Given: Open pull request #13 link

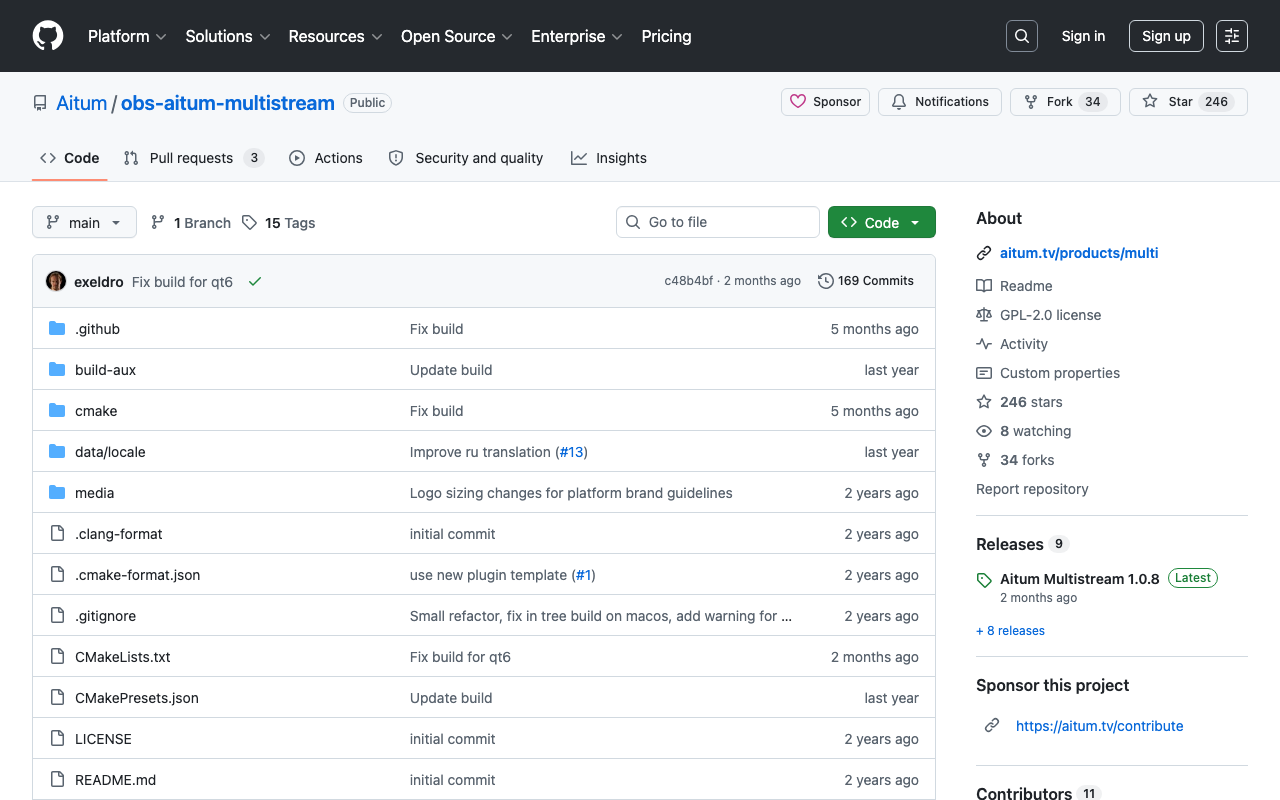Looking at the screenshot, I should click(571, 452).
